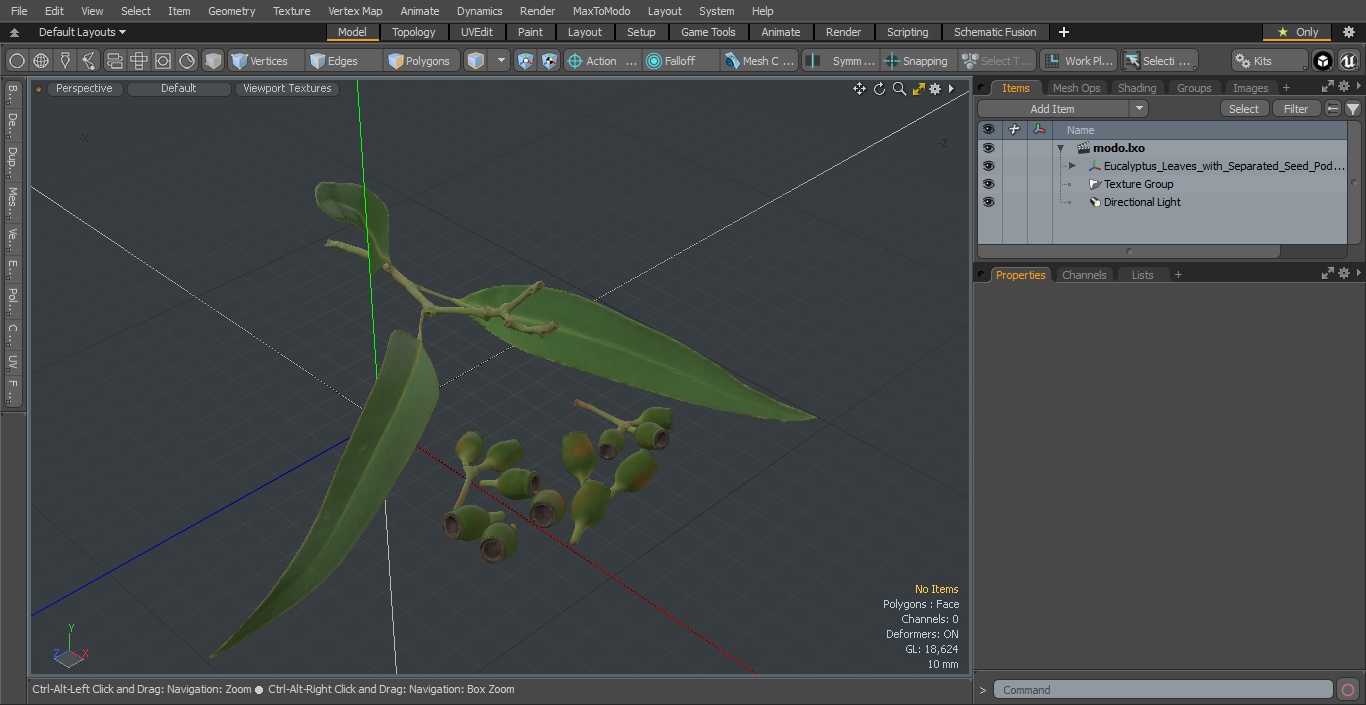1366x705 pixels.
Task: Open the MaxToModo menu
Action: click(601, 11)
